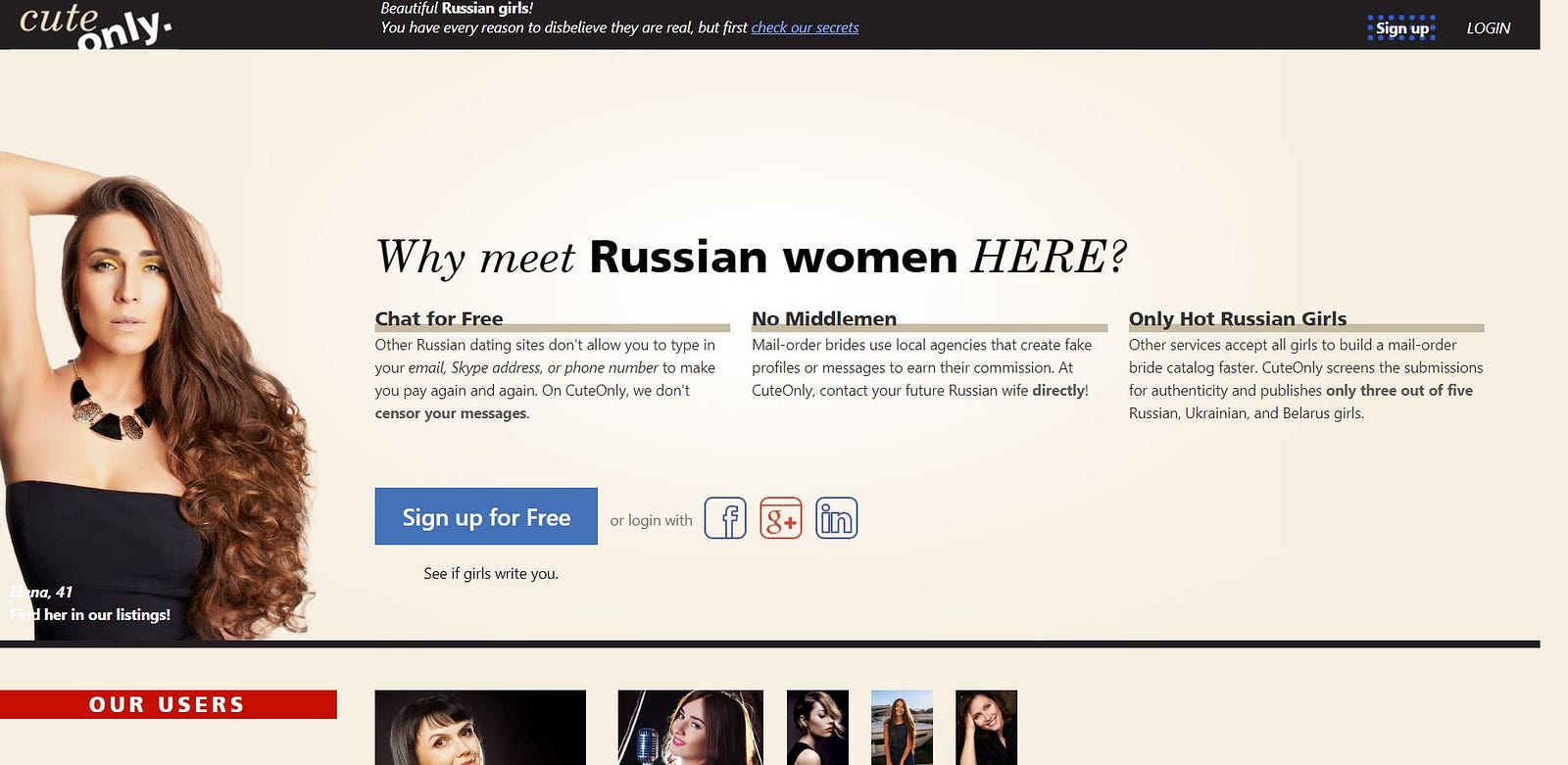Open the first large dark-haired user thumbnail
This screenshot has width=1568, height=765.
pos(480,728)
